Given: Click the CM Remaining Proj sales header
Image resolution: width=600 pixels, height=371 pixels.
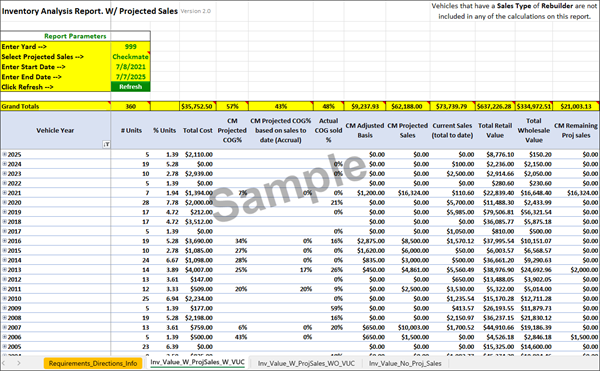Looking at the screenshot, I should coord(576,130).
